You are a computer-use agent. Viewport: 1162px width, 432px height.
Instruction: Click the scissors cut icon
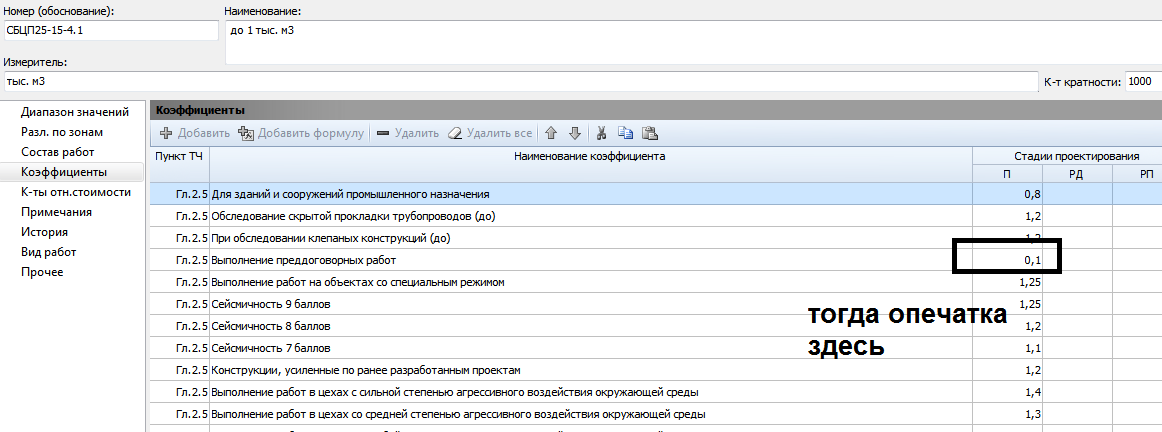602,133
